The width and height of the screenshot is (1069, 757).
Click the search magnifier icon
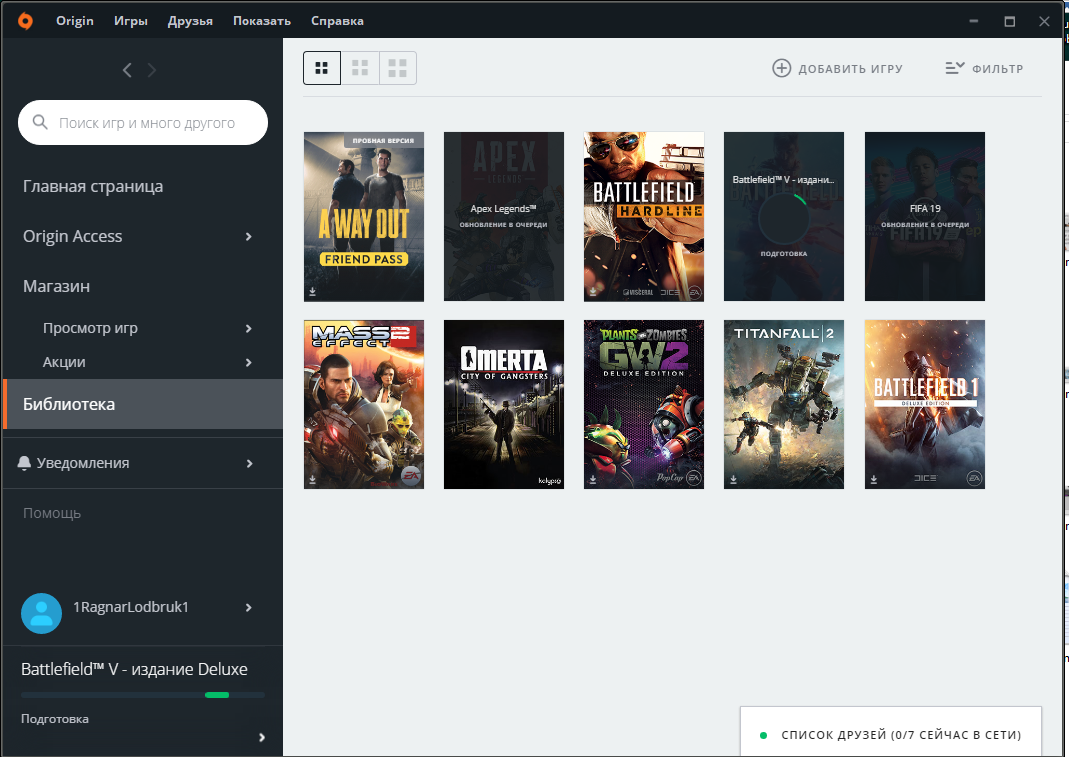tap(40, 122)
